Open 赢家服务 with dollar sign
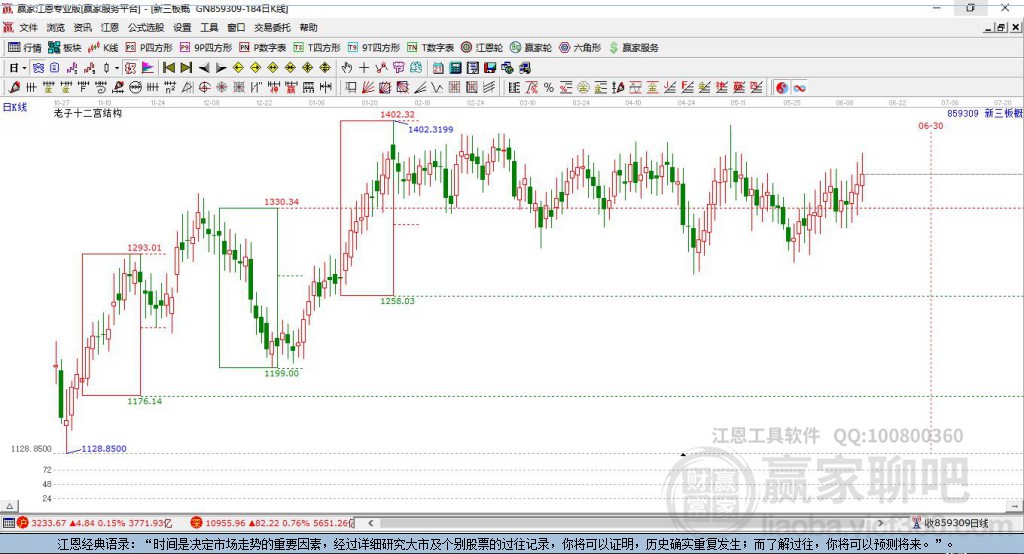This screenshot has height=554, width=1024. click(634, 48)
